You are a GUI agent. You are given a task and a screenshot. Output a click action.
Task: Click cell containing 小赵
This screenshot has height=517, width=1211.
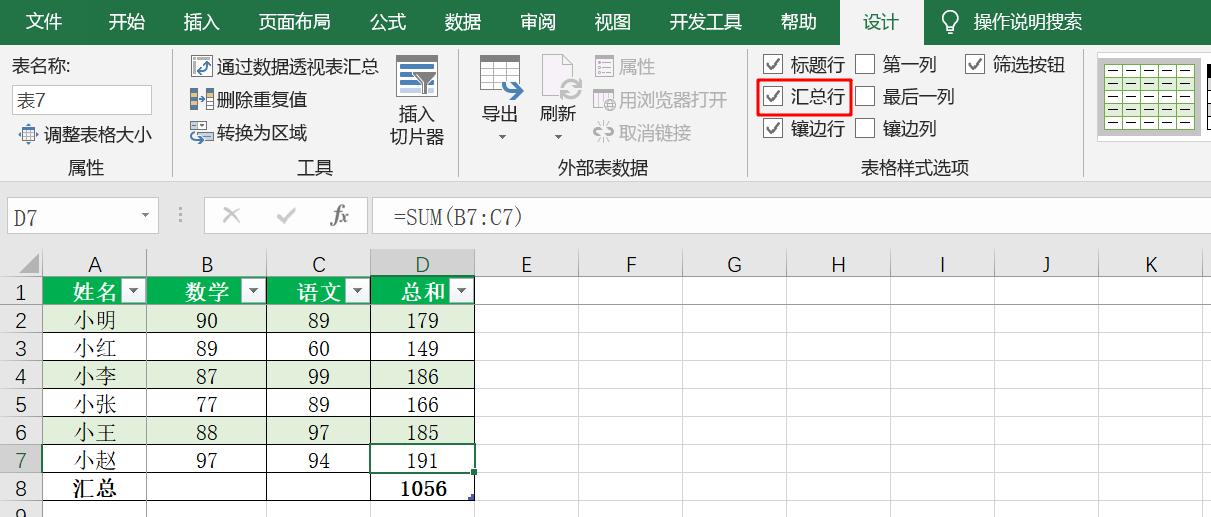point(95,460)
